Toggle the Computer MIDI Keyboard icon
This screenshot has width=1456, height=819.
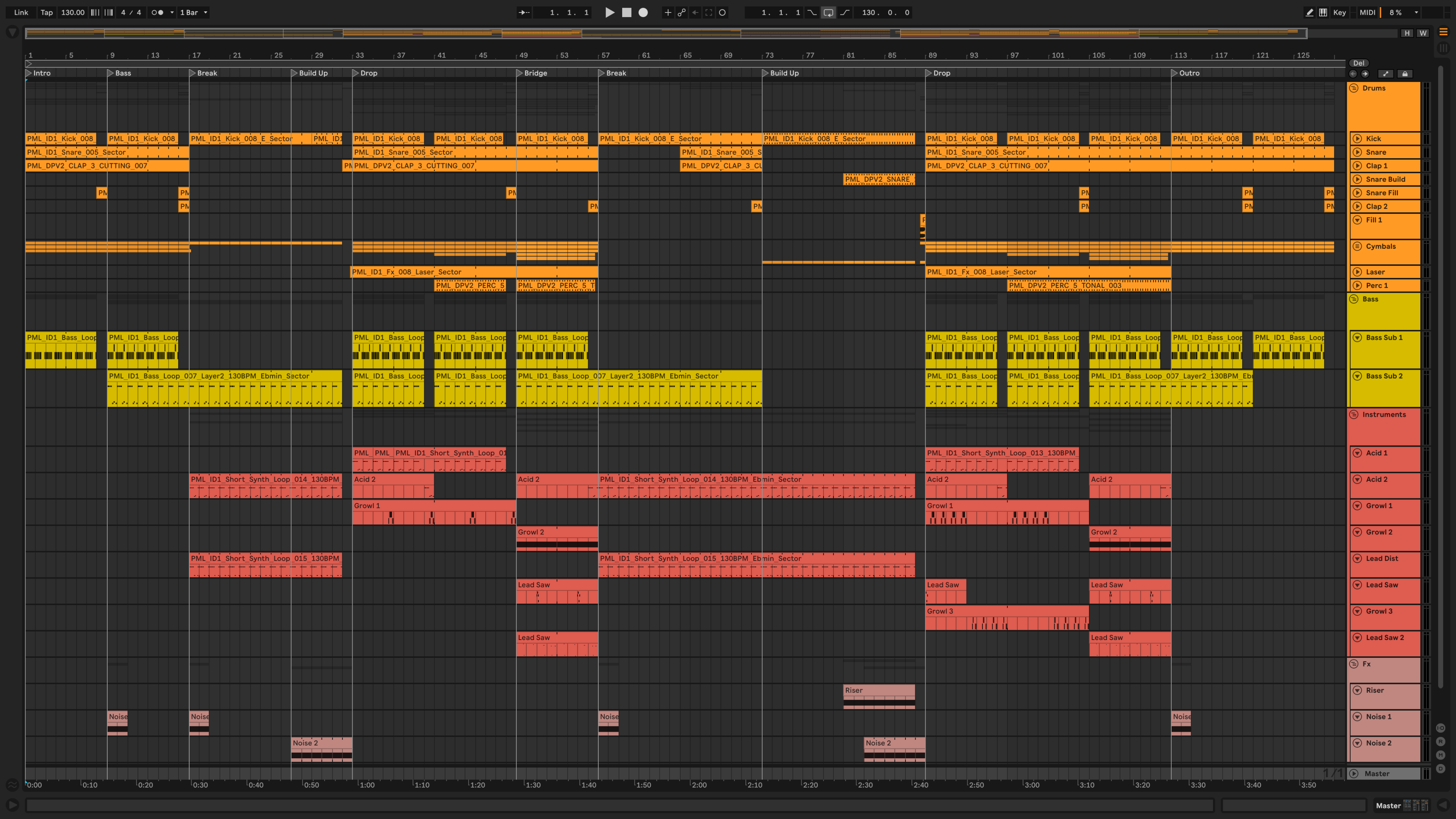[x=1323, y=13]
